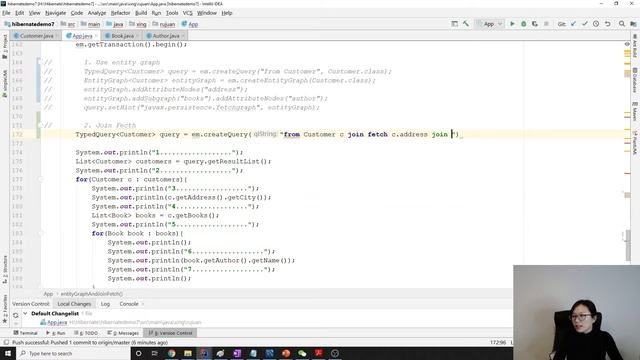Click the Build project hammer icon
Viewport: 640px width, 360px height.
pos(466,24)
